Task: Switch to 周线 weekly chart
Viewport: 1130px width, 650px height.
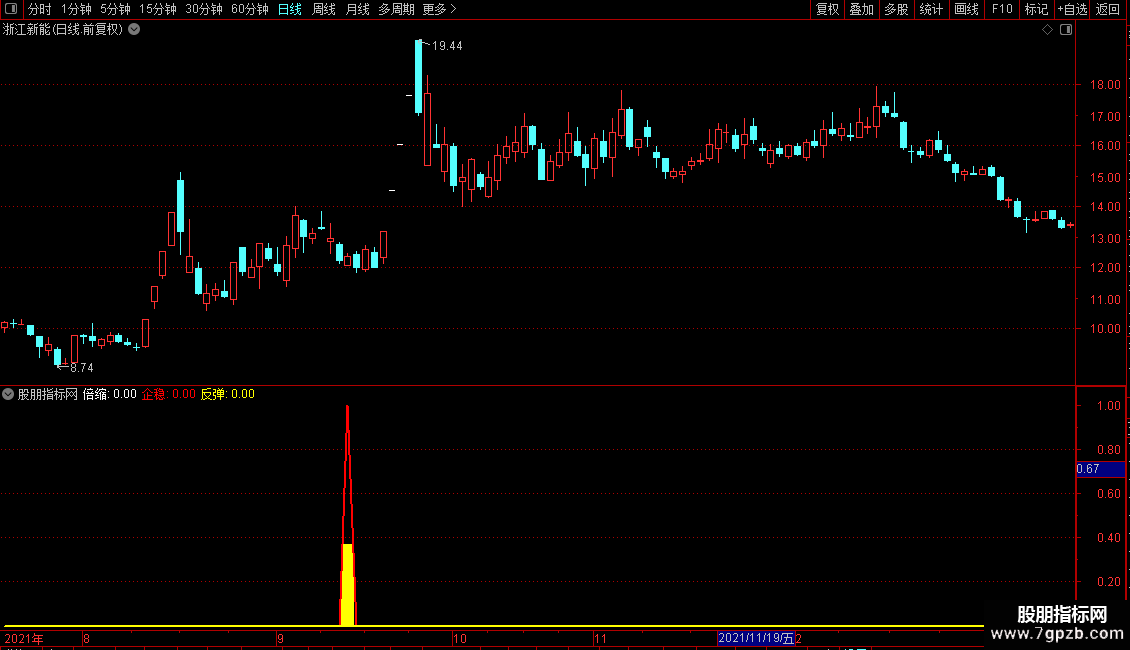Action: 324,9
